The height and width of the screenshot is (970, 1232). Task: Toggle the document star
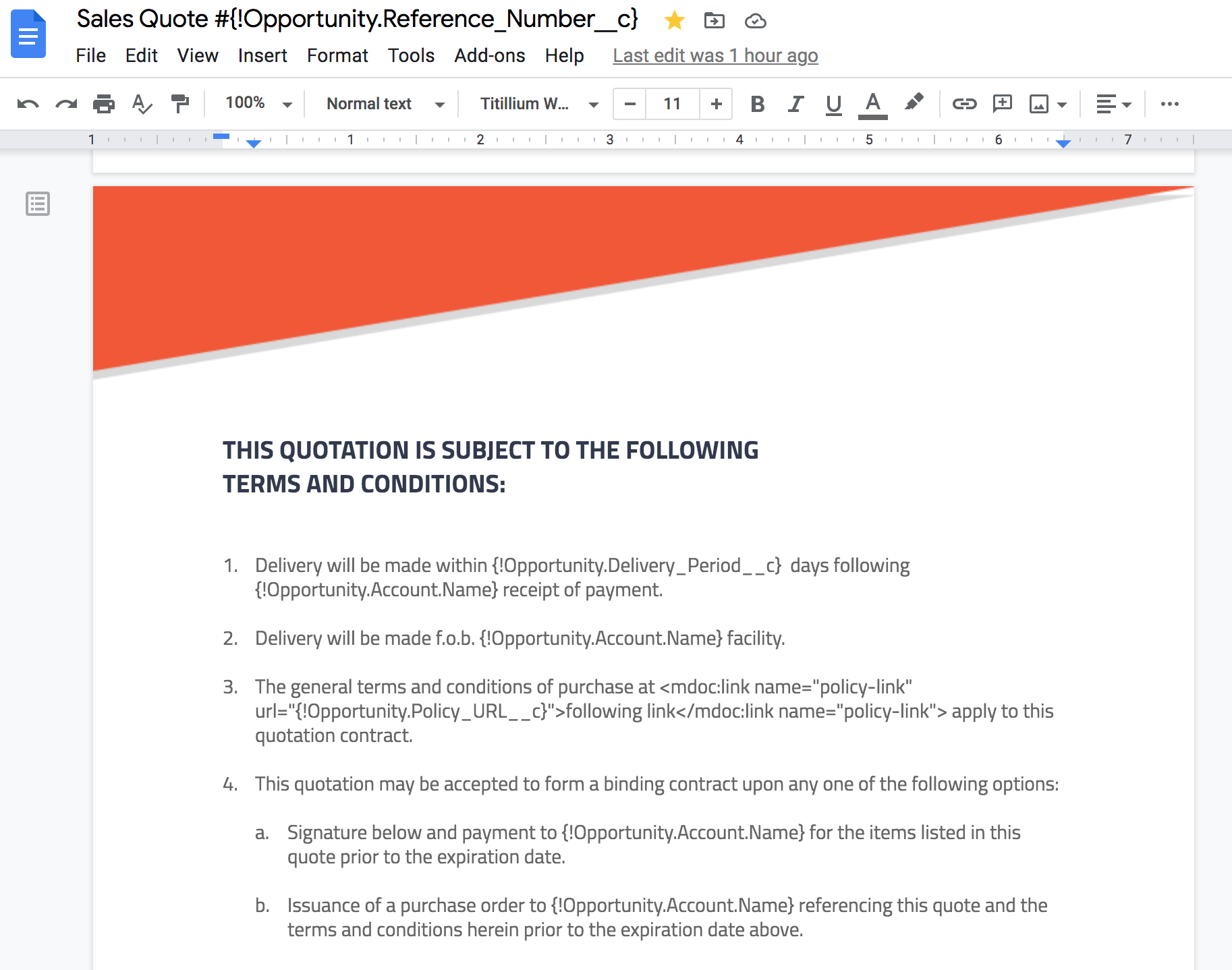pos(674,21)
